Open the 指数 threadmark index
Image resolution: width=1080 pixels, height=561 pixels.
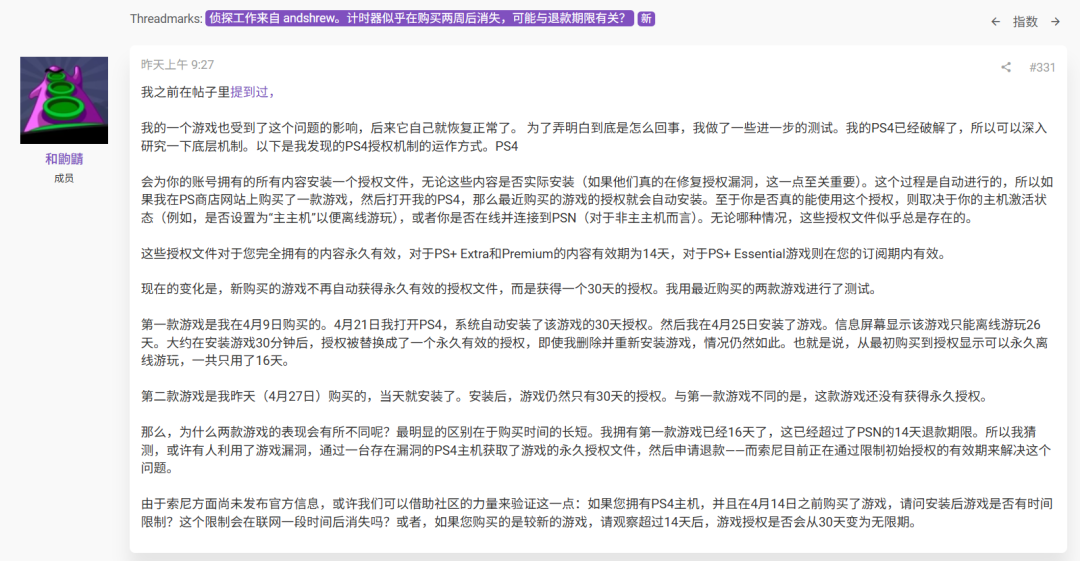1025,22
